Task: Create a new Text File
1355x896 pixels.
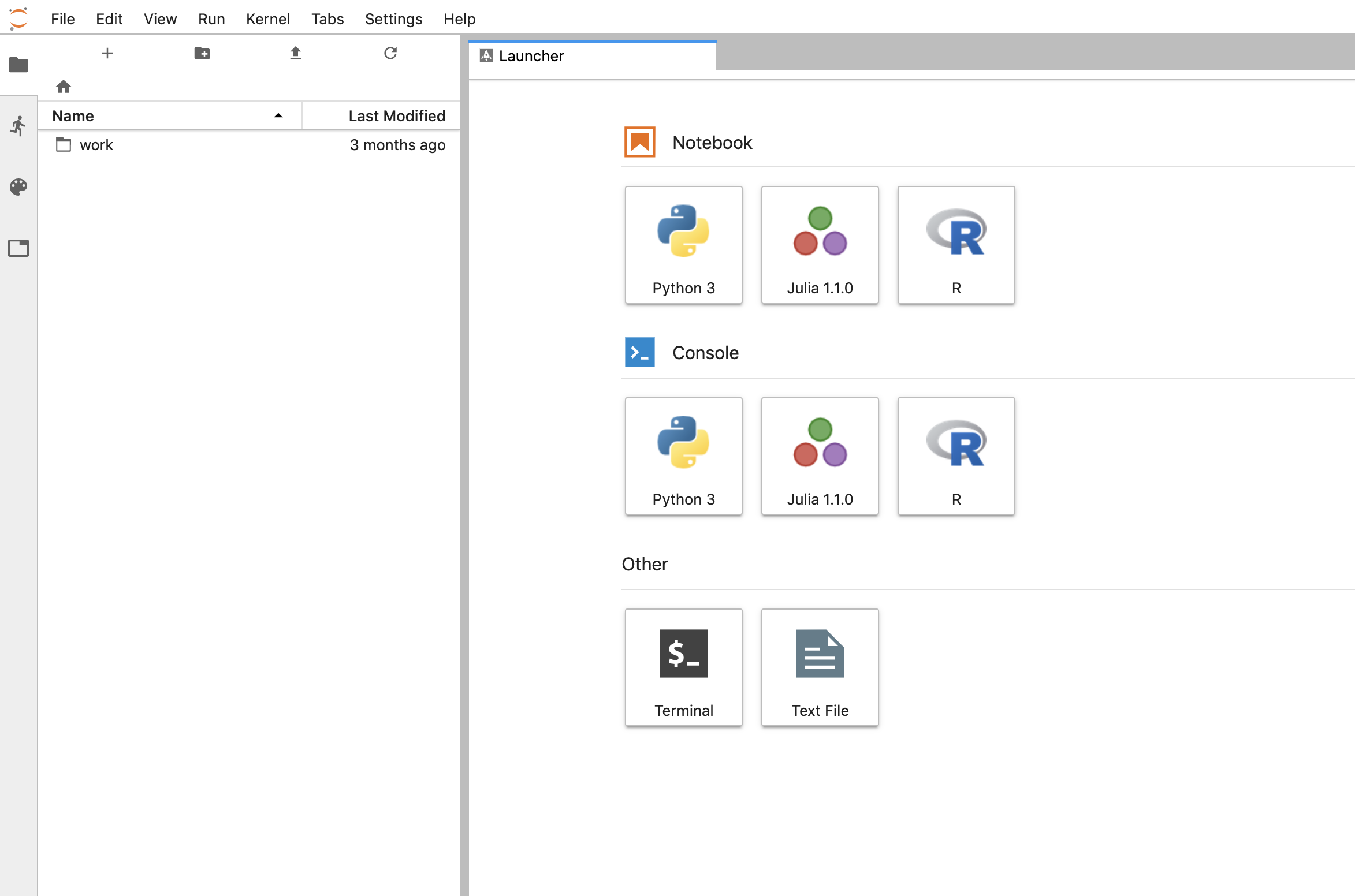Action: 820,667
